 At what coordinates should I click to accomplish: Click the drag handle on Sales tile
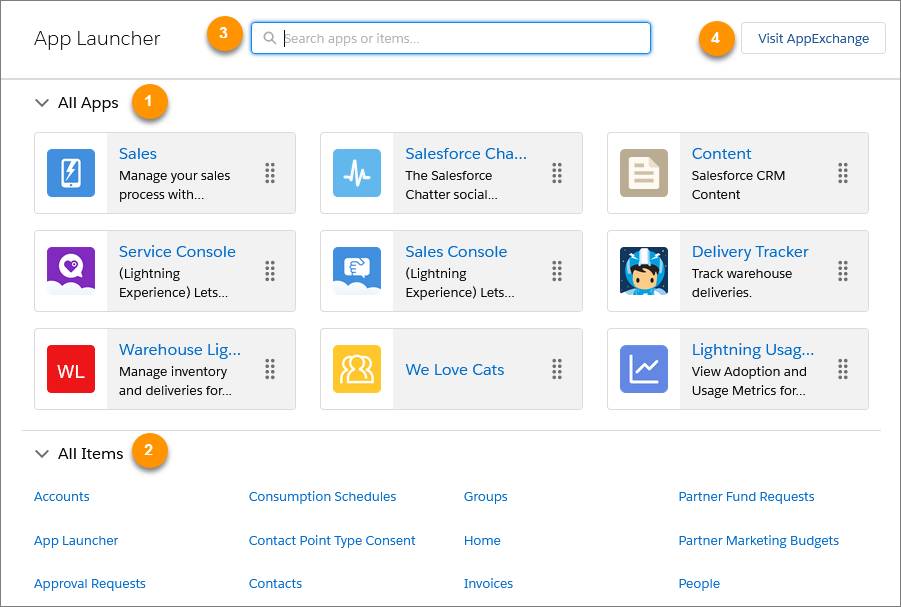pyautogui.click(x=269, y=173)
